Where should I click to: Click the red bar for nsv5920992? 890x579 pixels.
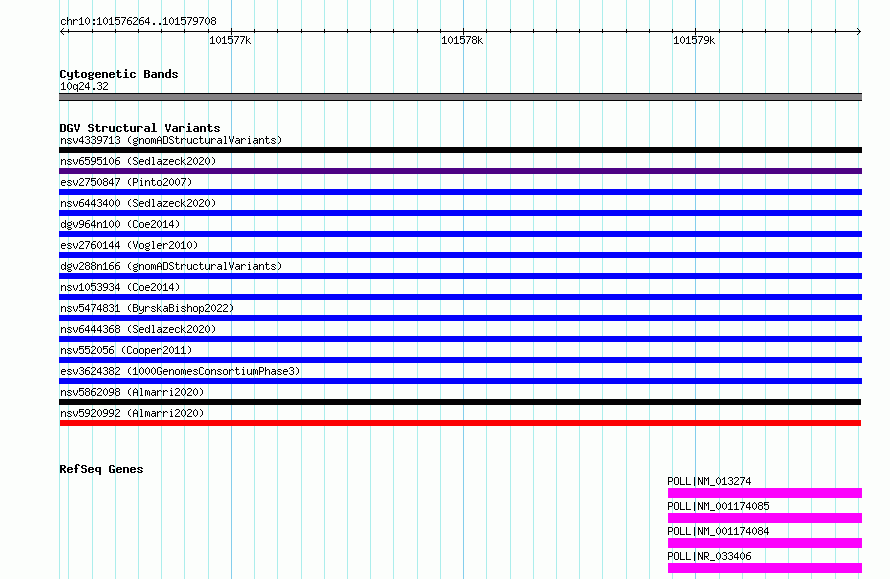(460, 423)
